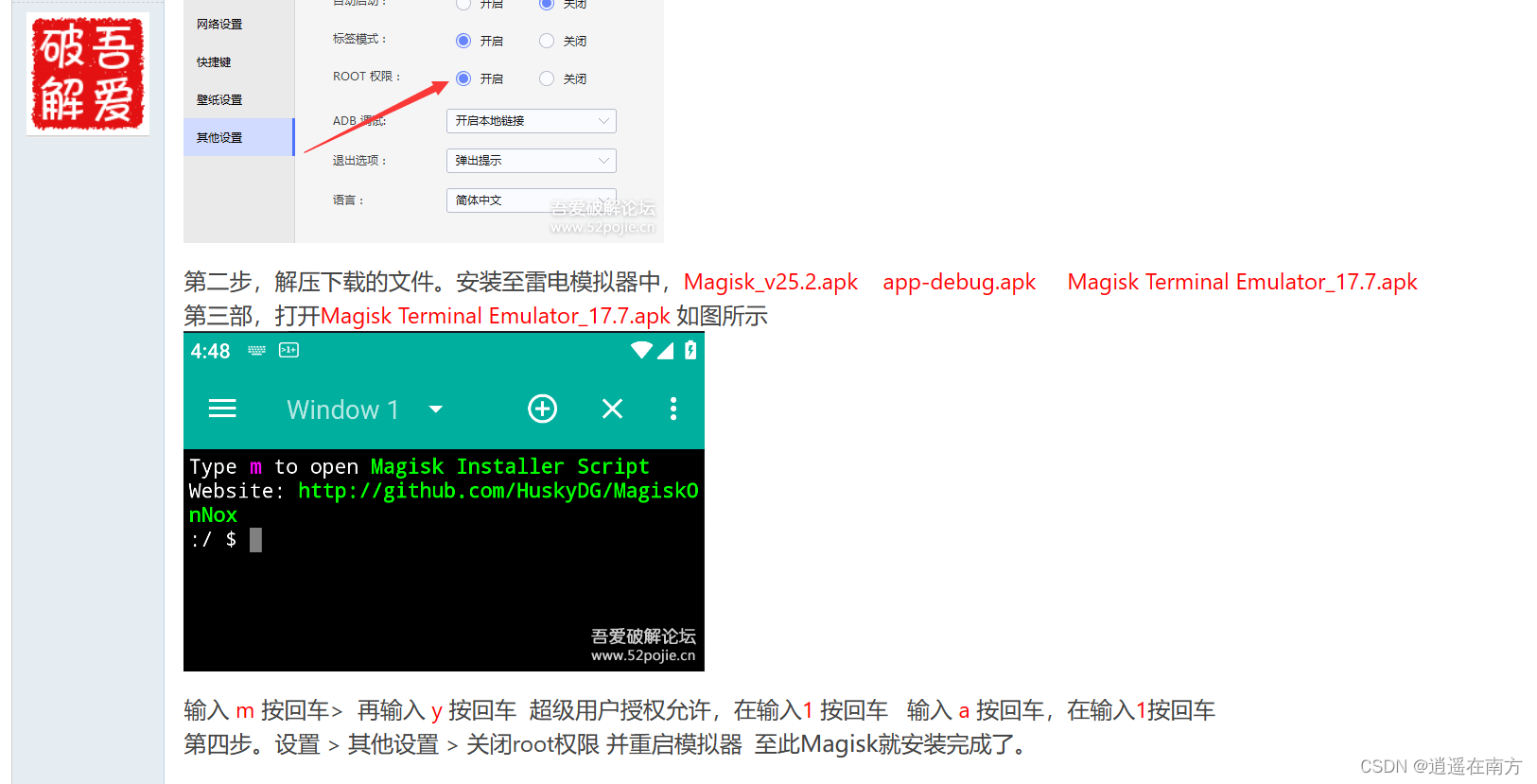Viewport: 1537px width, 784px height.
Task: Open 壁纸设置 in settings sidebar
Action: [219, 100]
